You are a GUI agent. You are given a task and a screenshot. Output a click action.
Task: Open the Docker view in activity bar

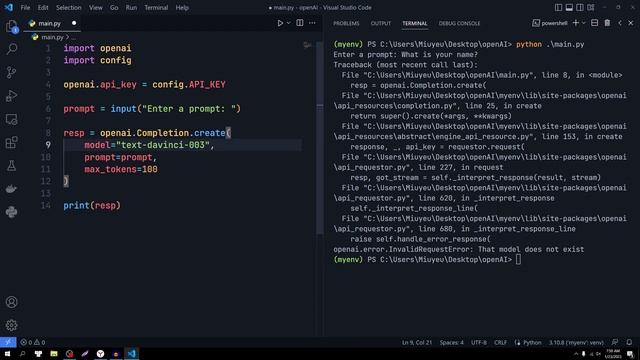click(x=11, y=189)
